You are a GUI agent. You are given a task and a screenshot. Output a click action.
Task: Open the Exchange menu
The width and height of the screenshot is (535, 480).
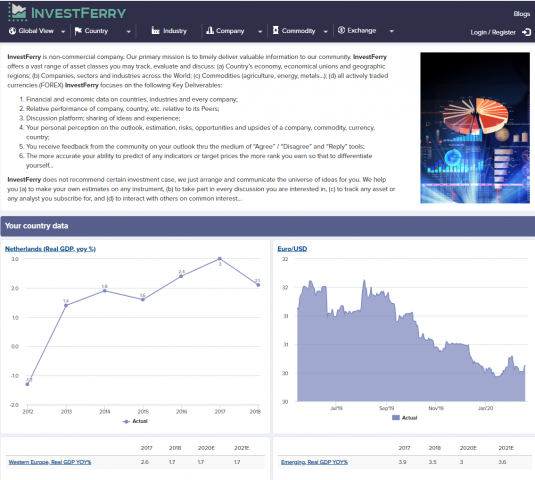(x=362, y=30)
